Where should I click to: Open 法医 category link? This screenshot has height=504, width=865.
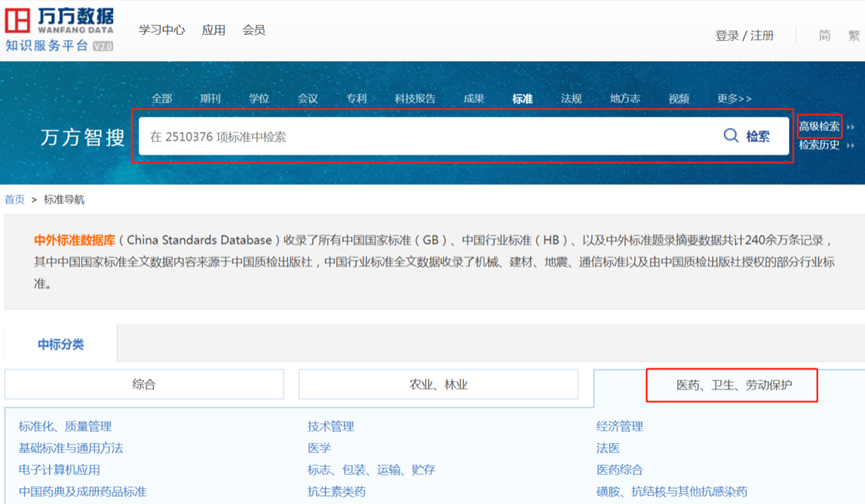[608, 448]
